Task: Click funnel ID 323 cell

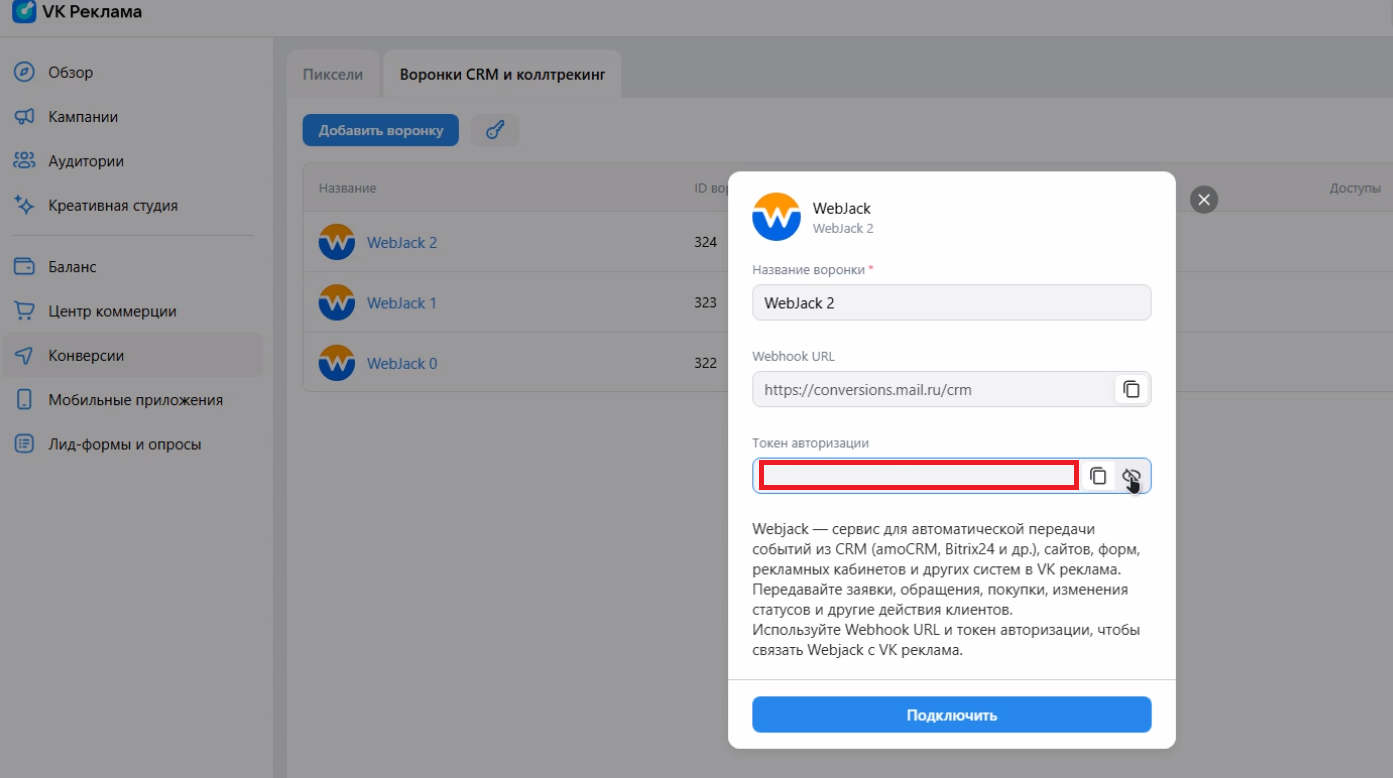Action: click(x=705, y=303)
